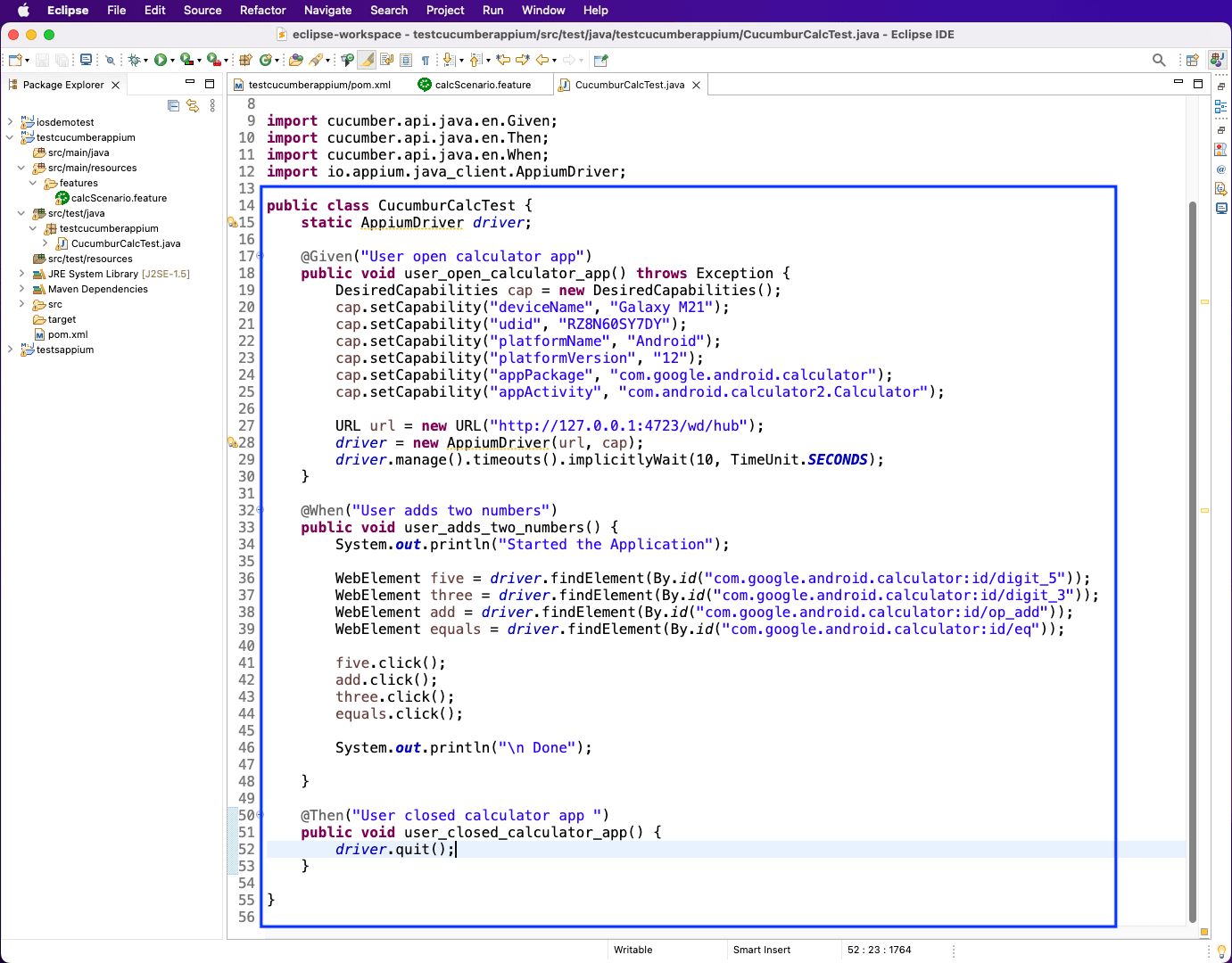The image size is (1232, 963).
Task: Toggle Mark Occurrences highlighter button
Action: coord(367,60)
